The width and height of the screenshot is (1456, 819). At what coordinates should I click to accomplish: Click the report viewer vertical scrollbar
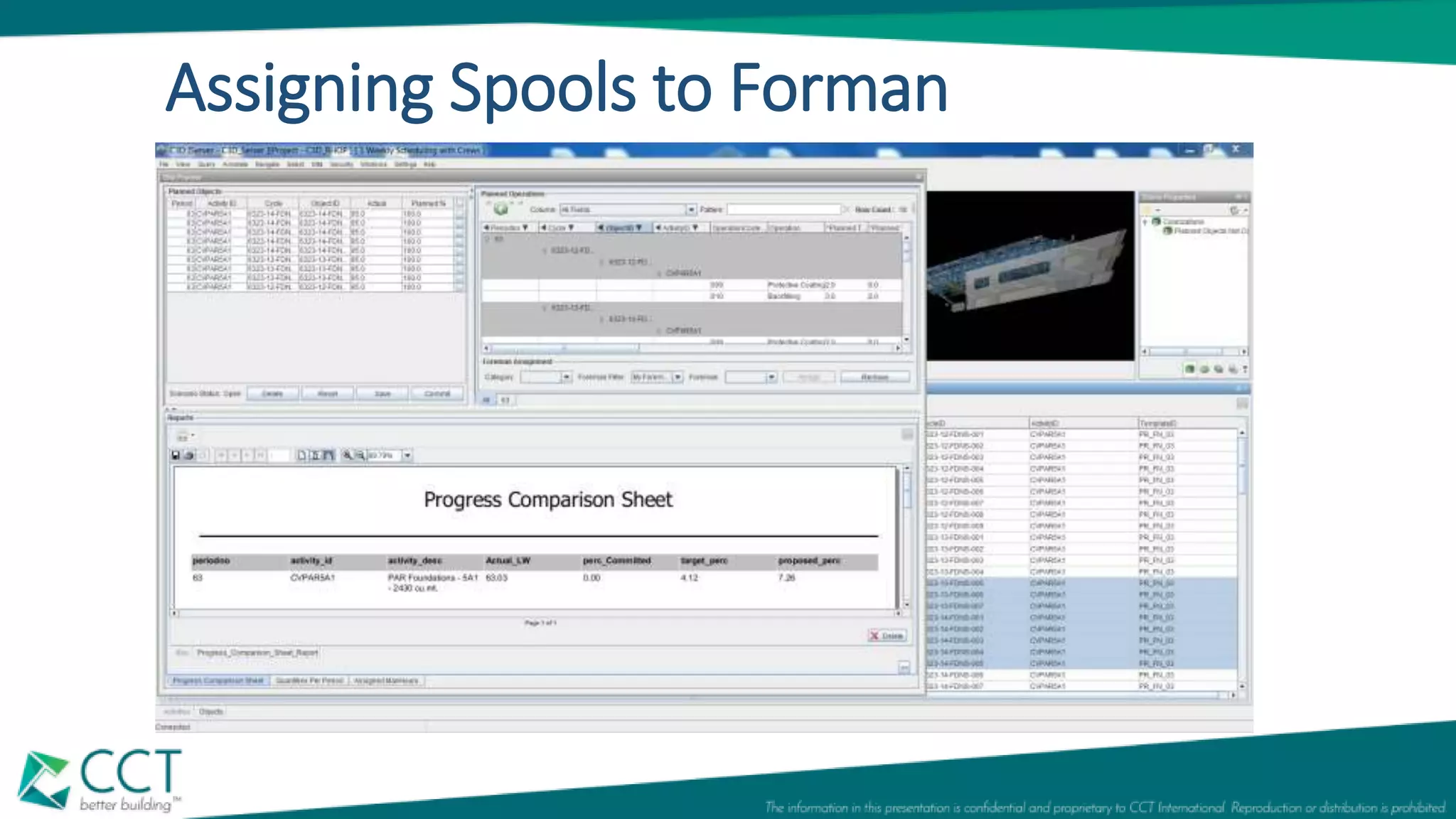[x=907, y=536]
